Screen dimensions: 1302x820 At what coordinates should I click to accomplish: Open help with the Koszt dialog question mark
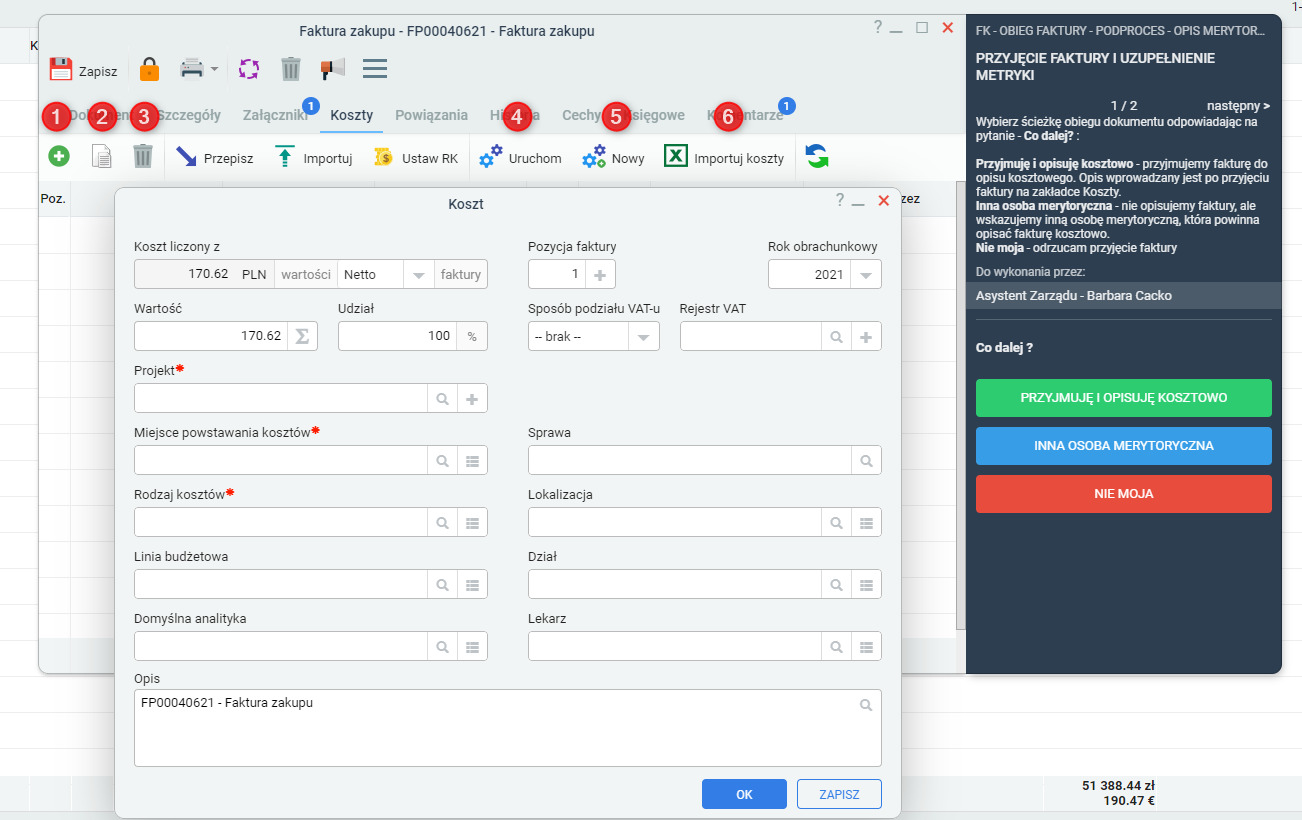[840, 200]
